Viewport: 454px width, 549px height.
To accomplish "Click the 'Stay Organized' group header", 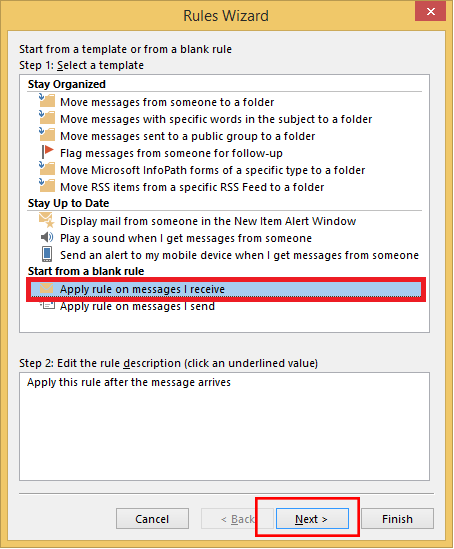I will coord(67,84).
